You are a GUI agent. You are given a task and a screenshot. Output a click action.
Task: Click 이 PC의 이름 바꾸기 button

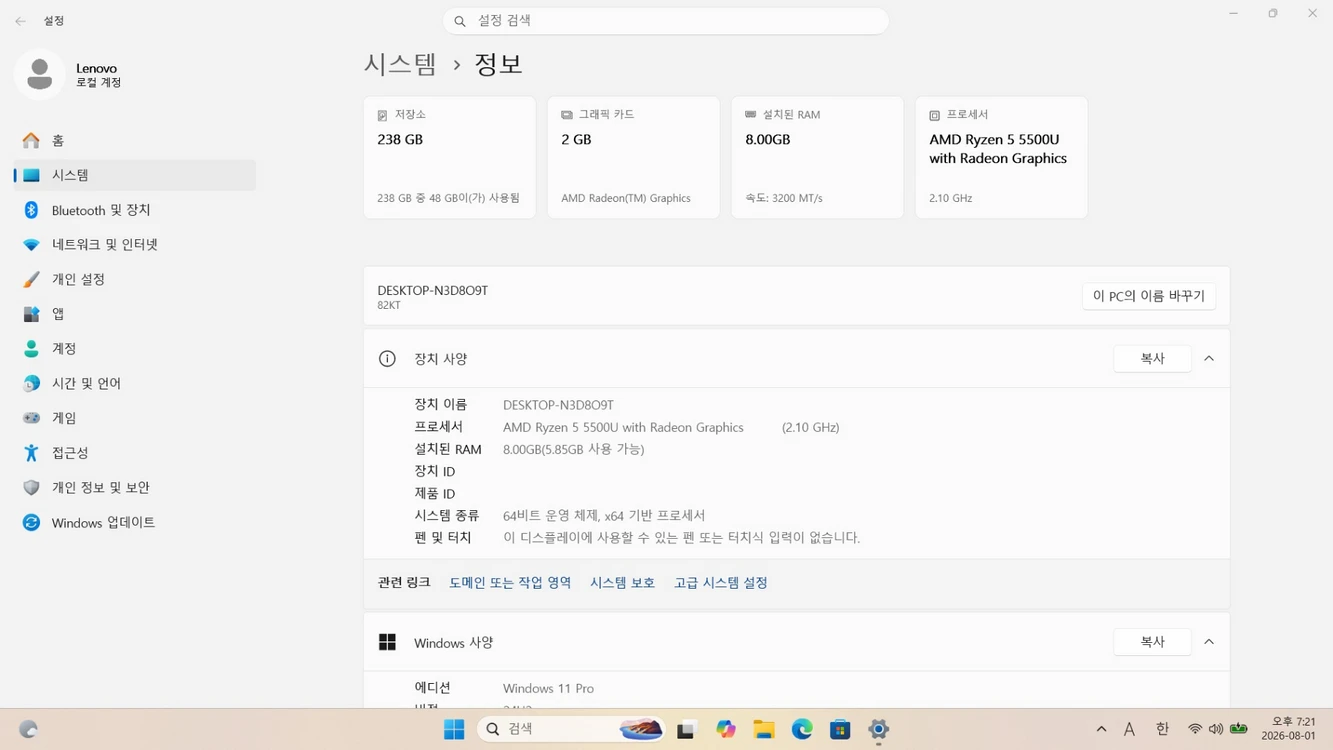1149,296
